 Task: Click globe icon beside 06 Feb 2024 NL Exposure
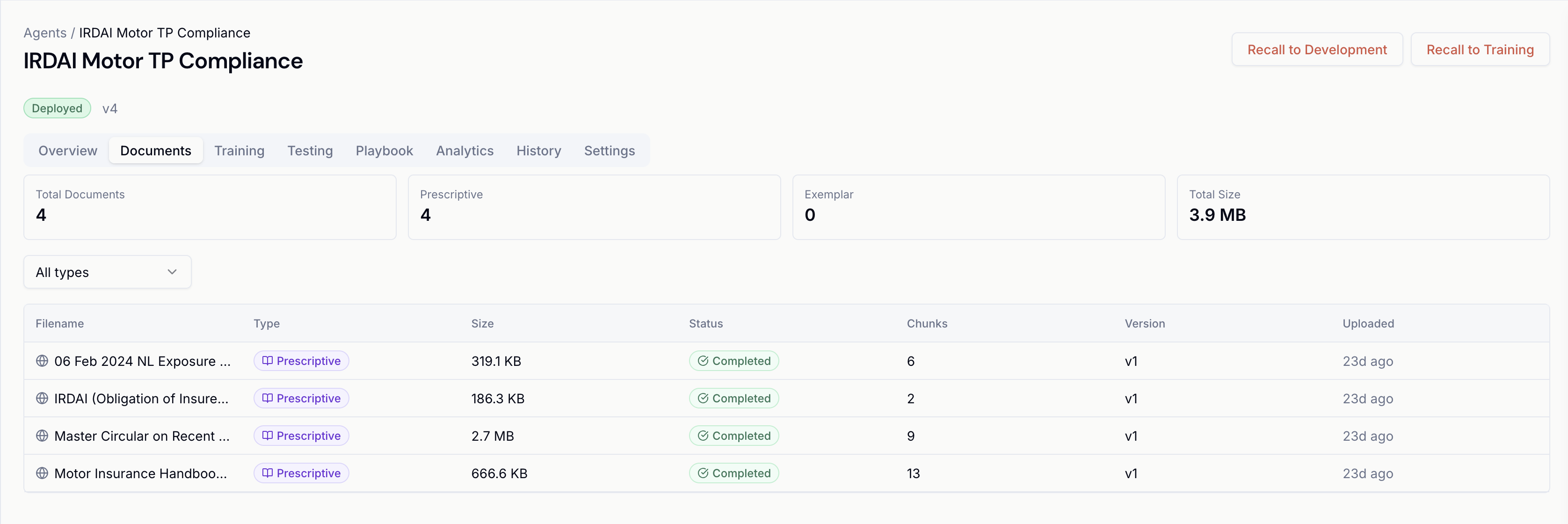[x=42, y=361]
